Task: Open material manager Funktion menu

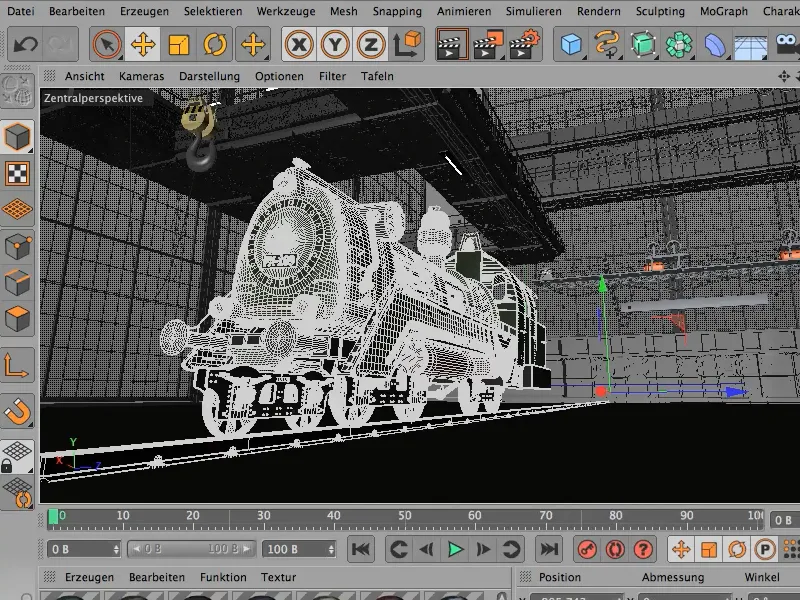Action: point(223,578)
